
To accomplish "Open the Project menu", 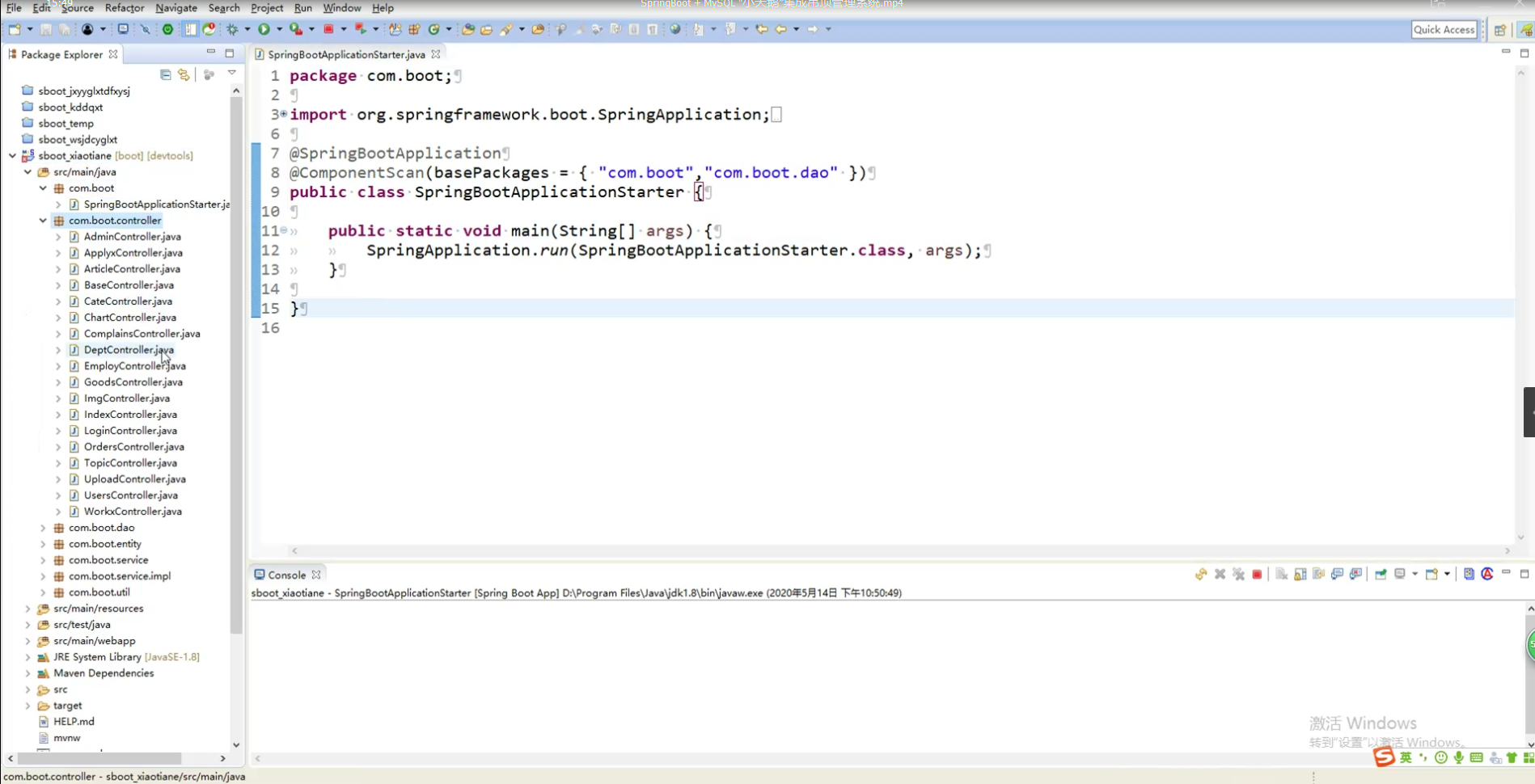I will pos(267,8).
